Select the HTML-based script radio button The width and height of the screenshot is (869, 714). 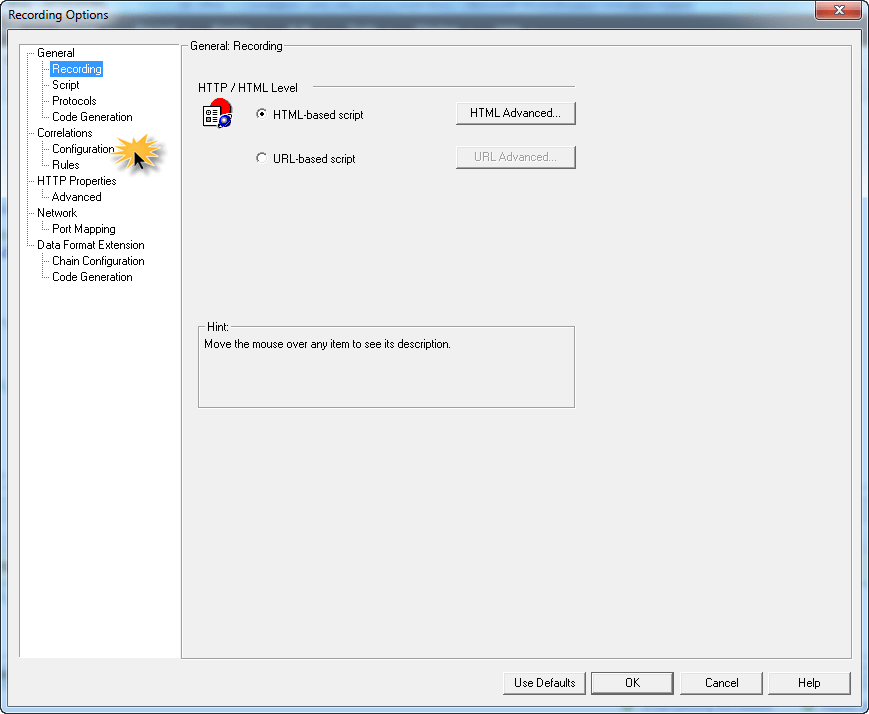coord(262,114)
